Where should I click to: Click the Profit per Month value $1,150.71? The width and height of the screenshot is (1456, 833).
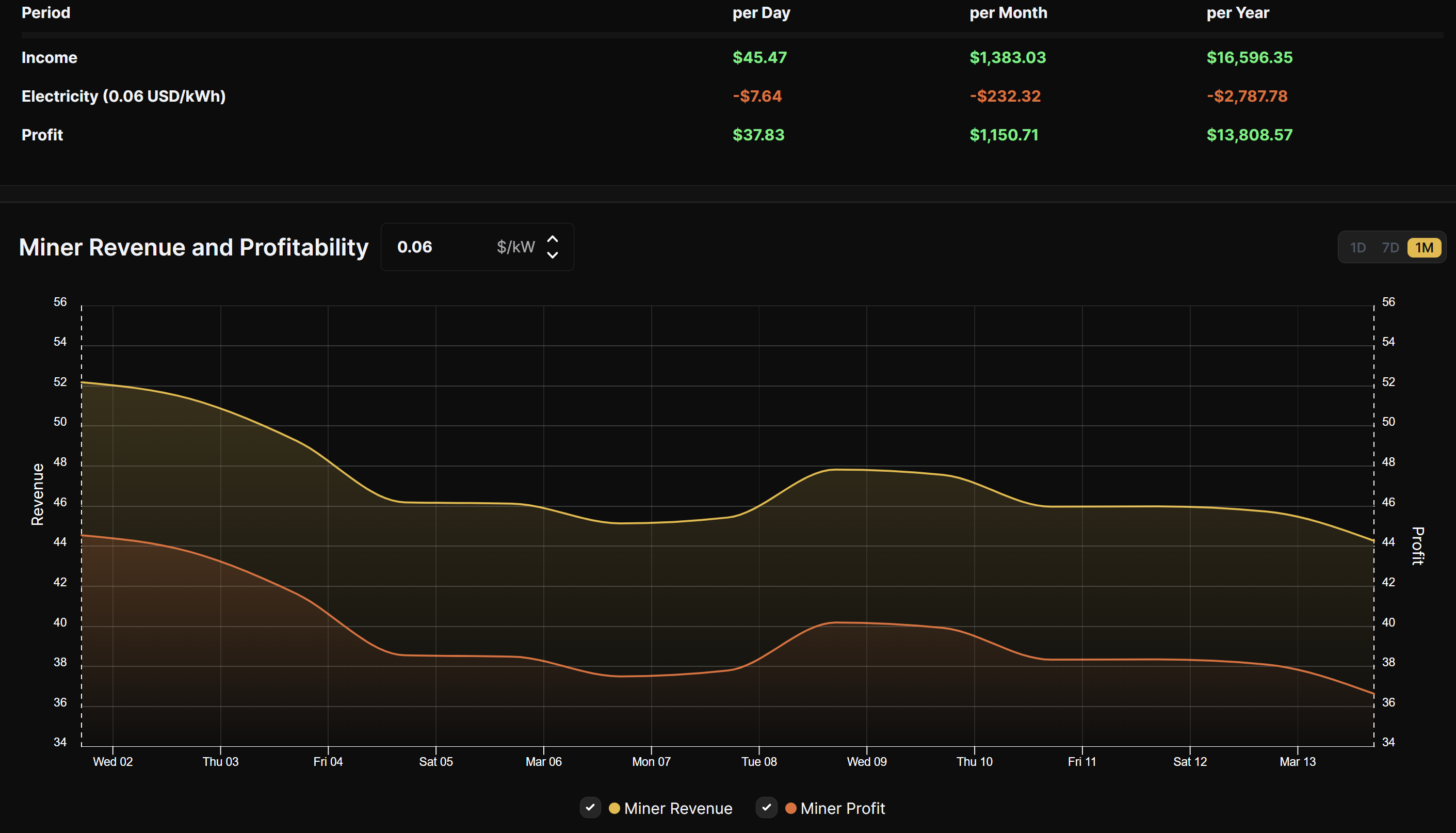[x=1004, y=135]
